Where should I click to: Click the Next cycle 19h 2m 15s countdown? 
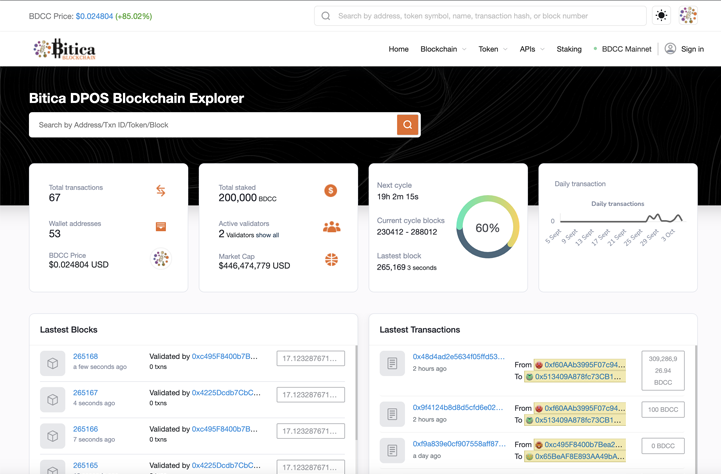(398, 197)
